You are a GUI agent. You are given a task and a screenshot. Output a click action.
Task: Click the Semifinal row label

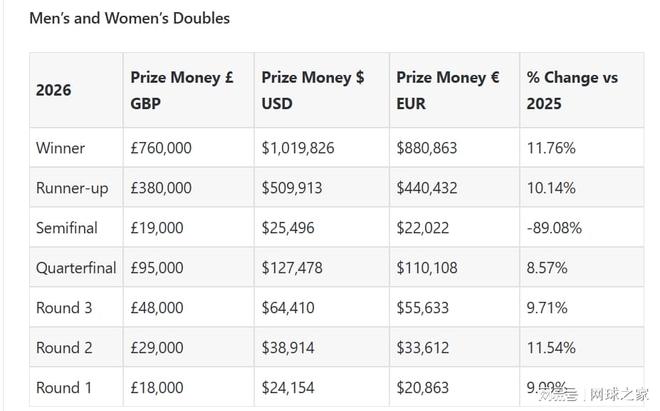(67, 228)
